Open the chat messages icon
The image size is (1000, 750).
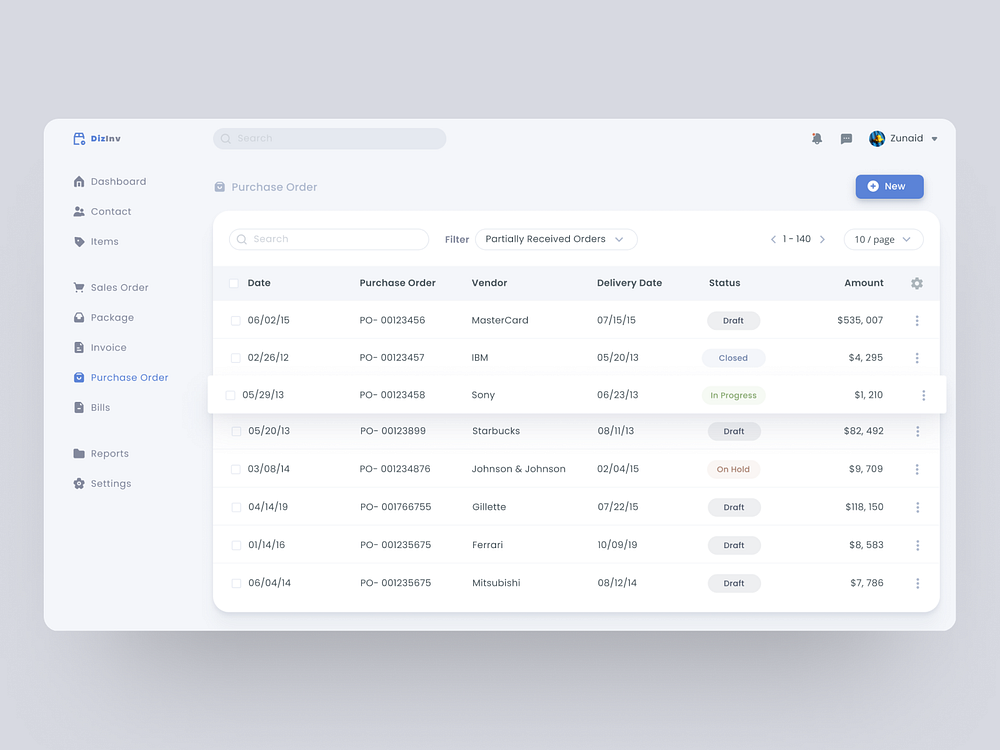pyautogui.click(x=846, y=138)
